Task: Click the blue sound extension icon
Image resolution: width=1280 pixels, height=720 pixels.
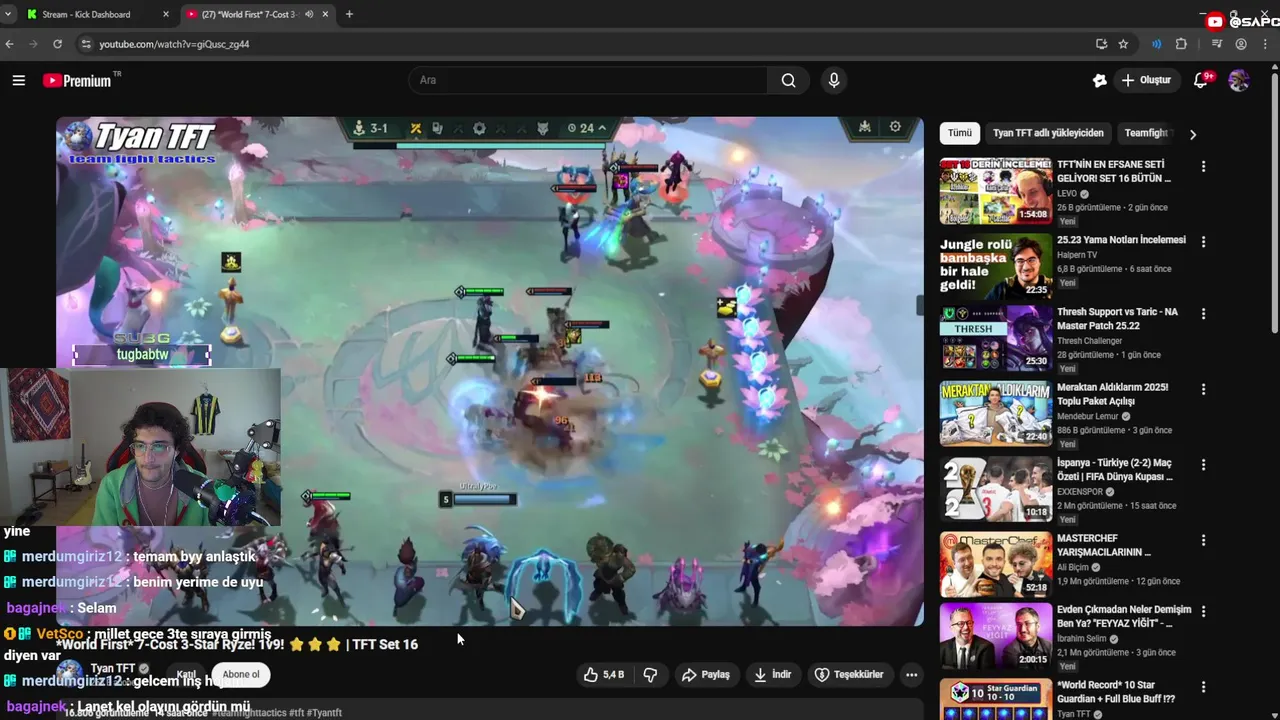Action: 1156,44
